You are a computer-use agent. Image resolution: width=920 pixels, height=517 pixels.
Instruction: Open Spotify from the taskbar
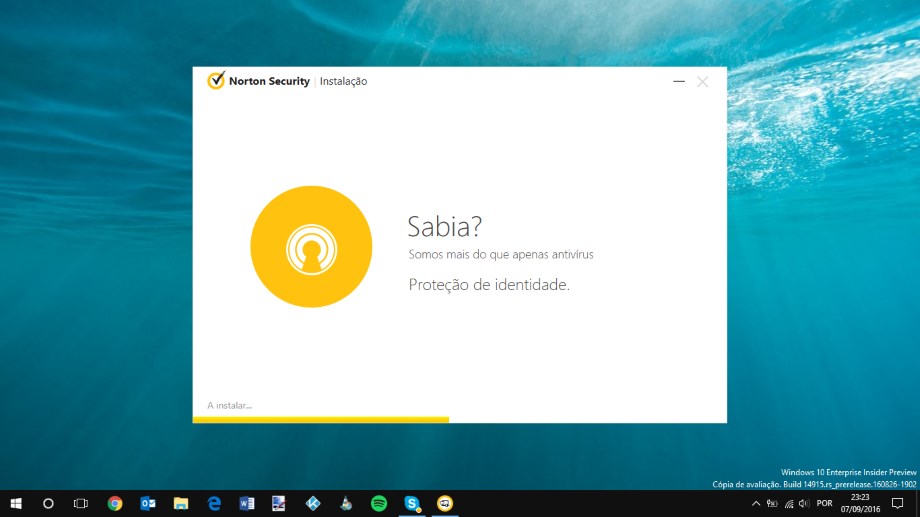[x=378, y=503]
